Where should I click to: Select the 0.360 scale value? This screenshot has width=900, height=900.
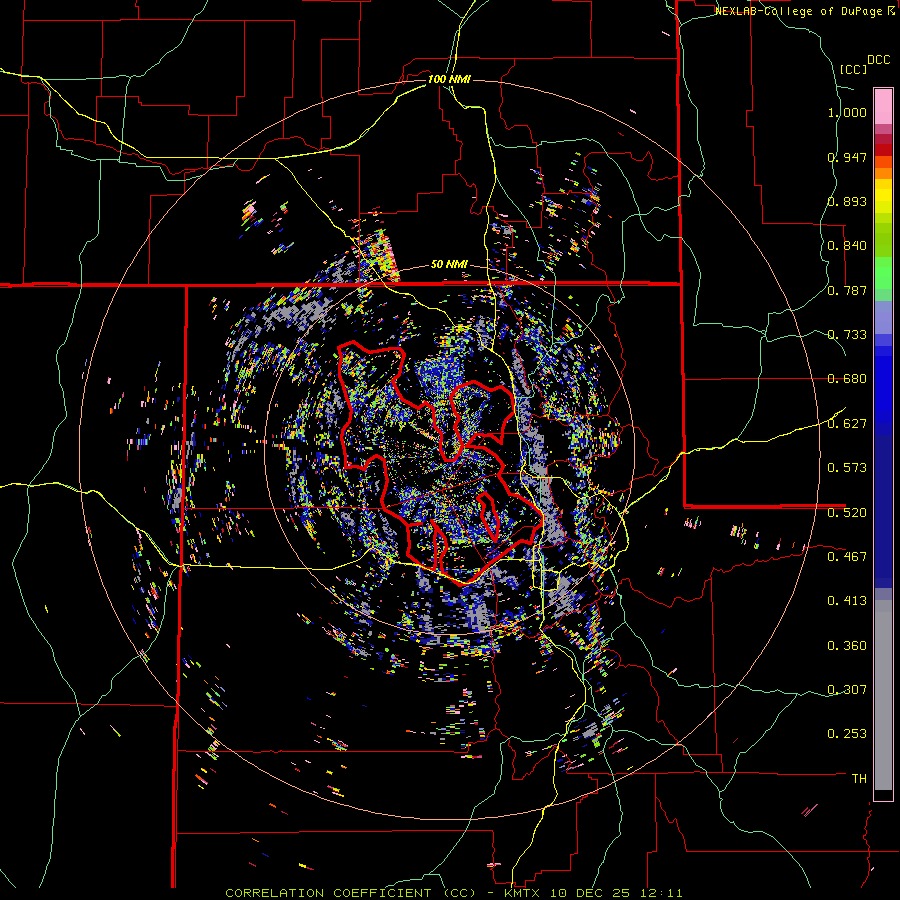tap(847, 646)
